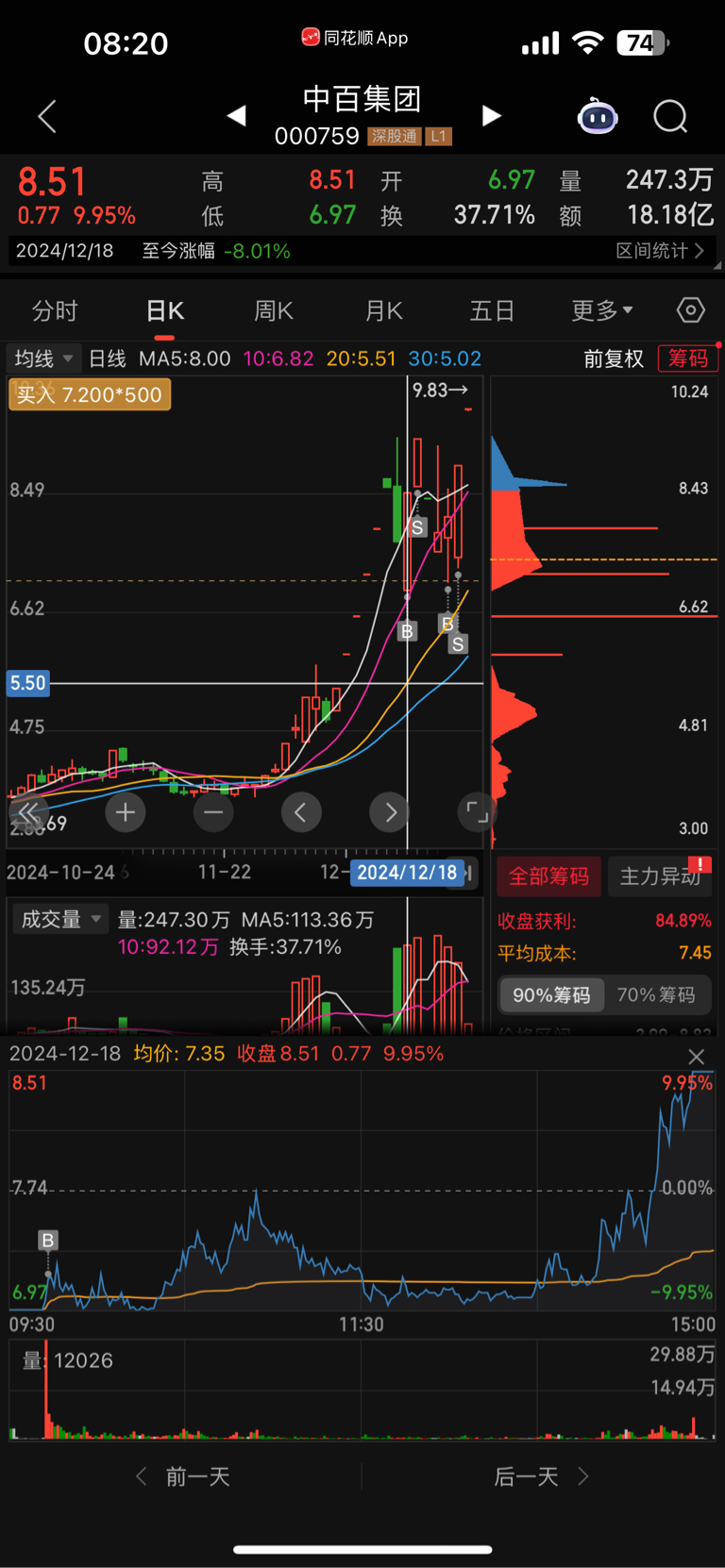Image resolution: width=725 pixels, height=1568 pixels.
Task: Tap the 买入 7.200*500 order label
Action: coord(90,394)
